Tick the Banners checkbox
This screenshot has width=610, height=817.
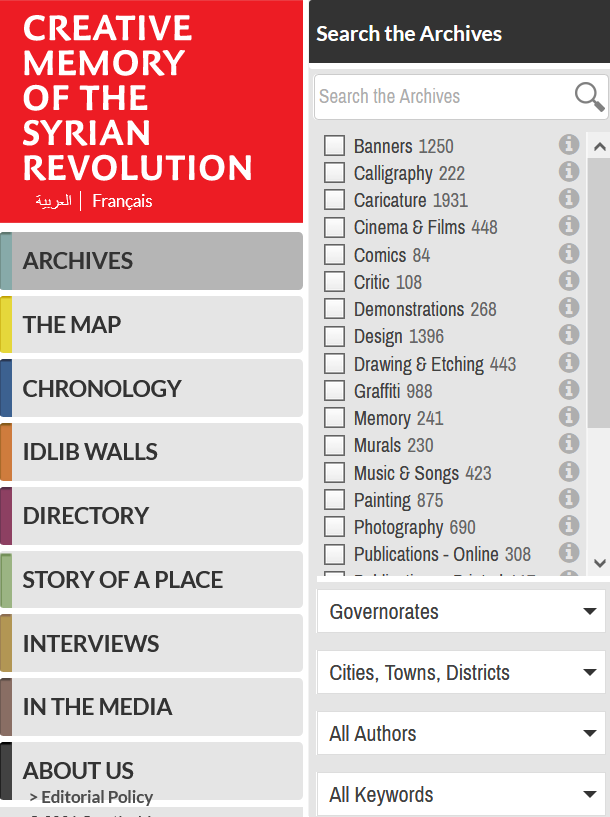334,145
